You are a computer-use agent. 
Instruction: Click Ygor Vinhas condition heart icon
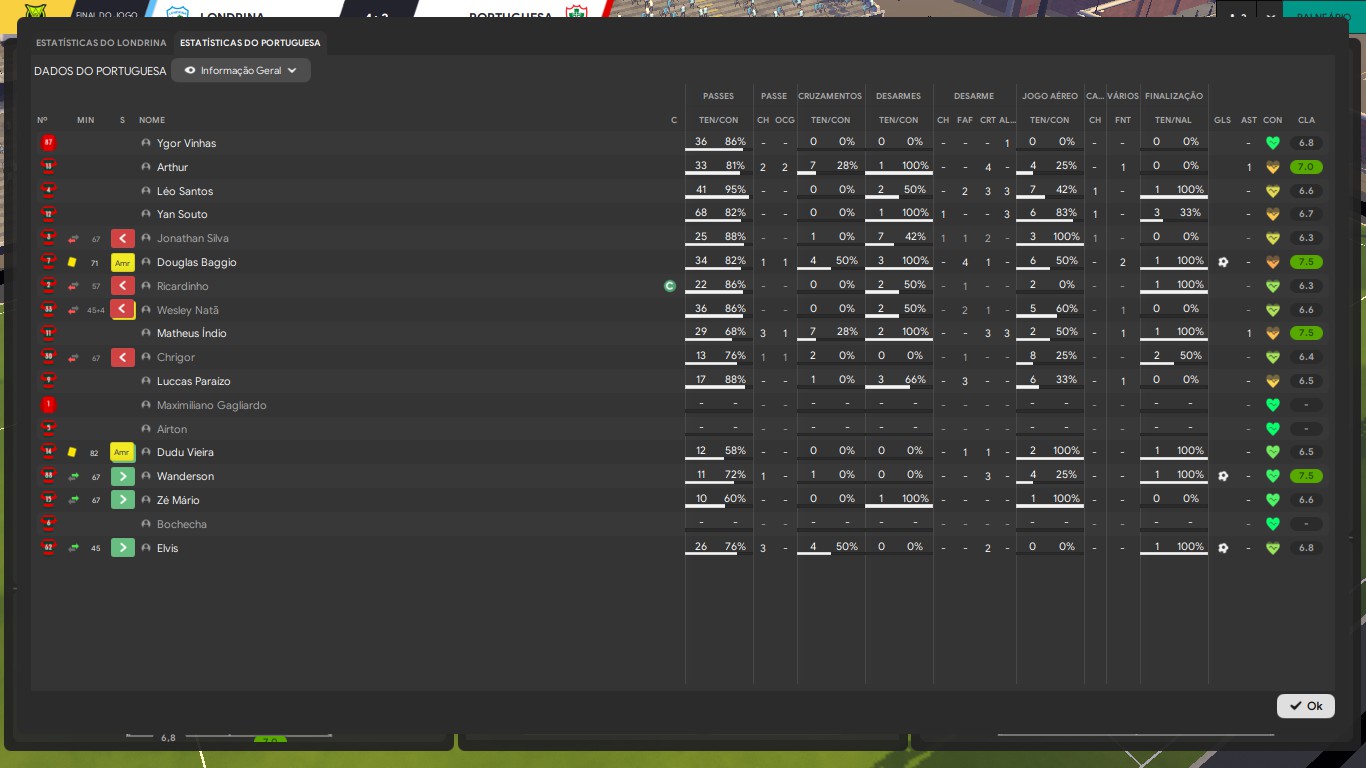coord(1273,143)
